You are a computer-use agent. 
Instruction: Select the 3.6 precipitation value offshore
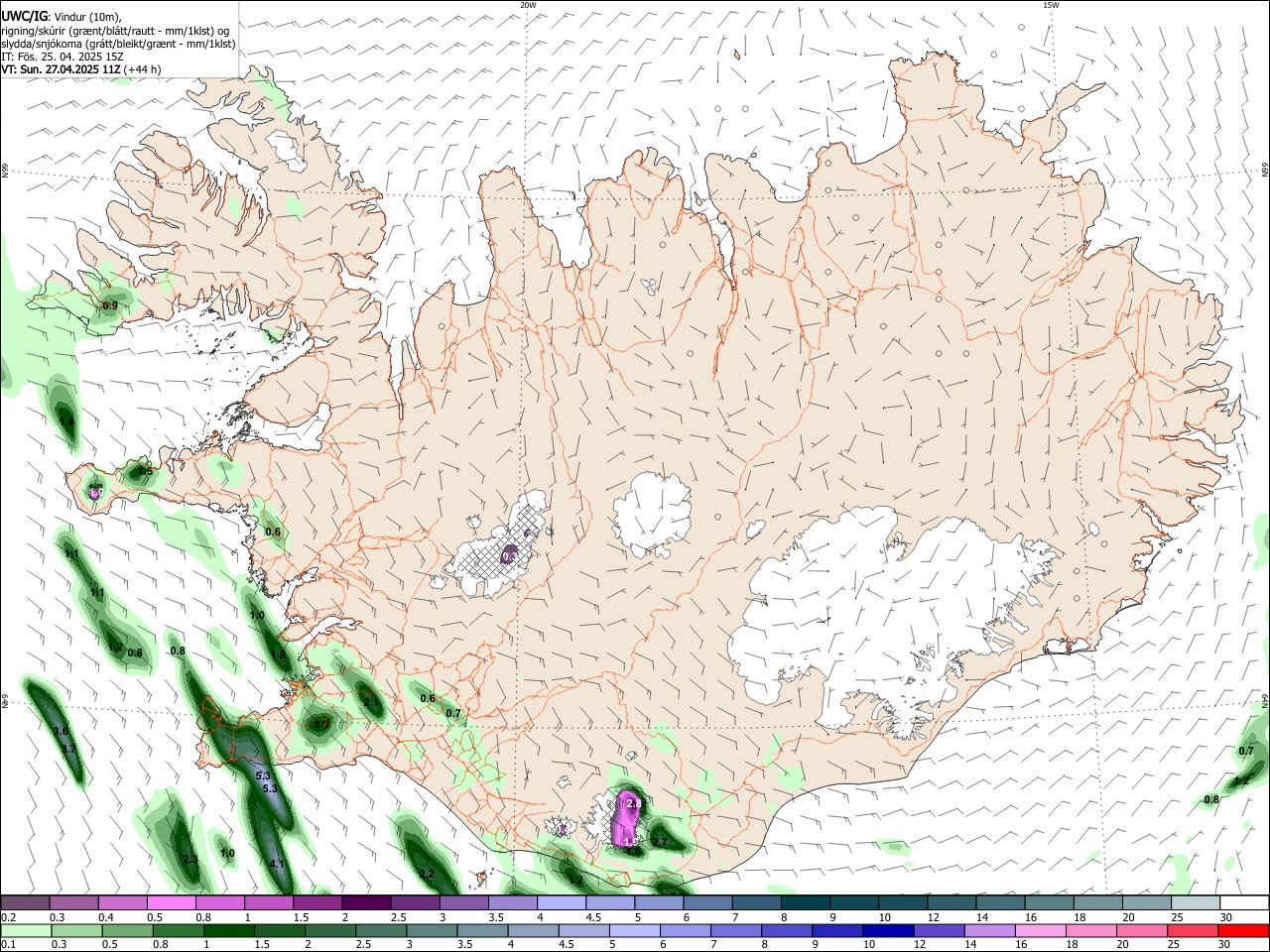(61, 731)
